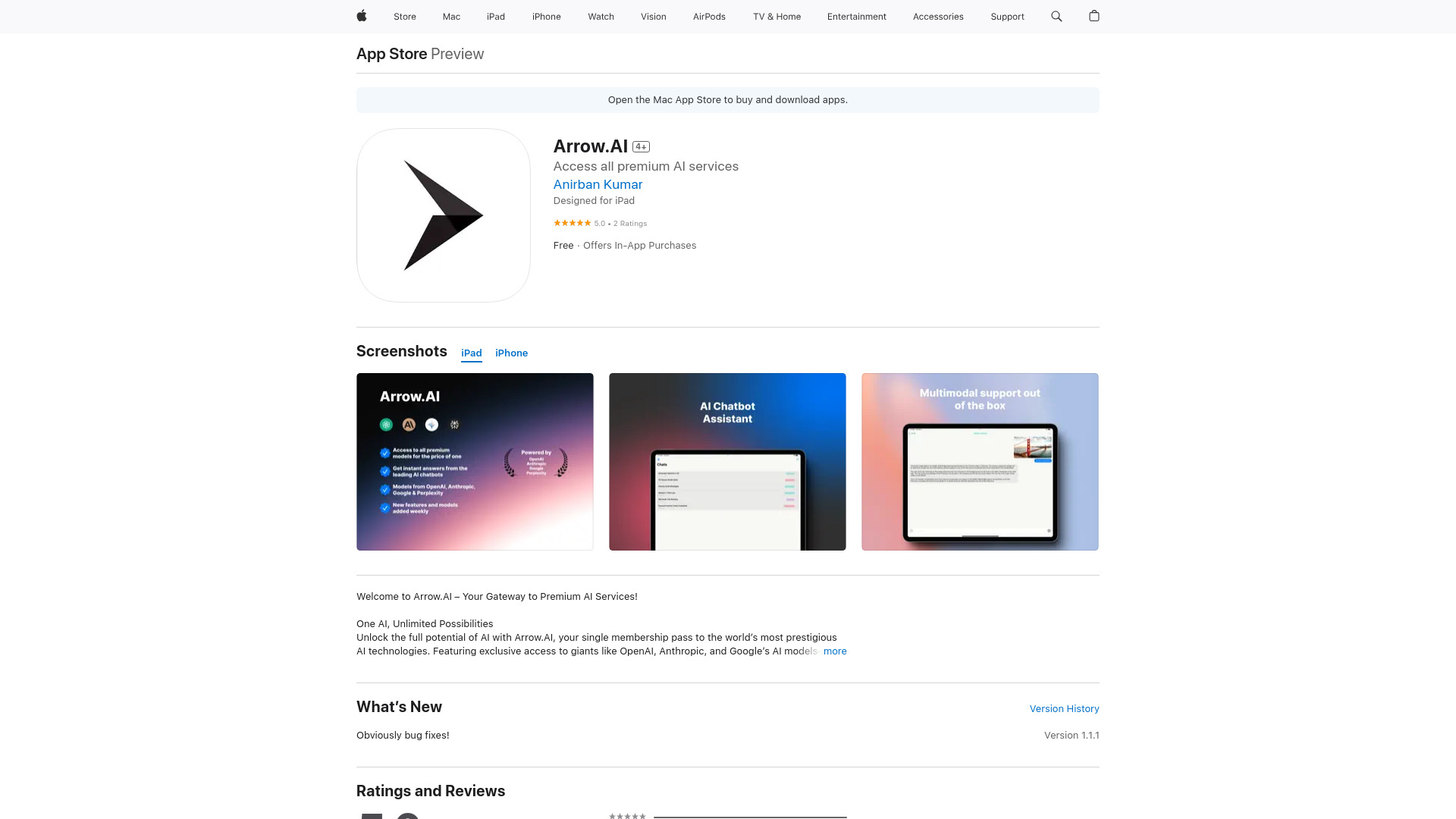Click the App Store breadcrumb link
1456x819 pixels.
point(391,53)
